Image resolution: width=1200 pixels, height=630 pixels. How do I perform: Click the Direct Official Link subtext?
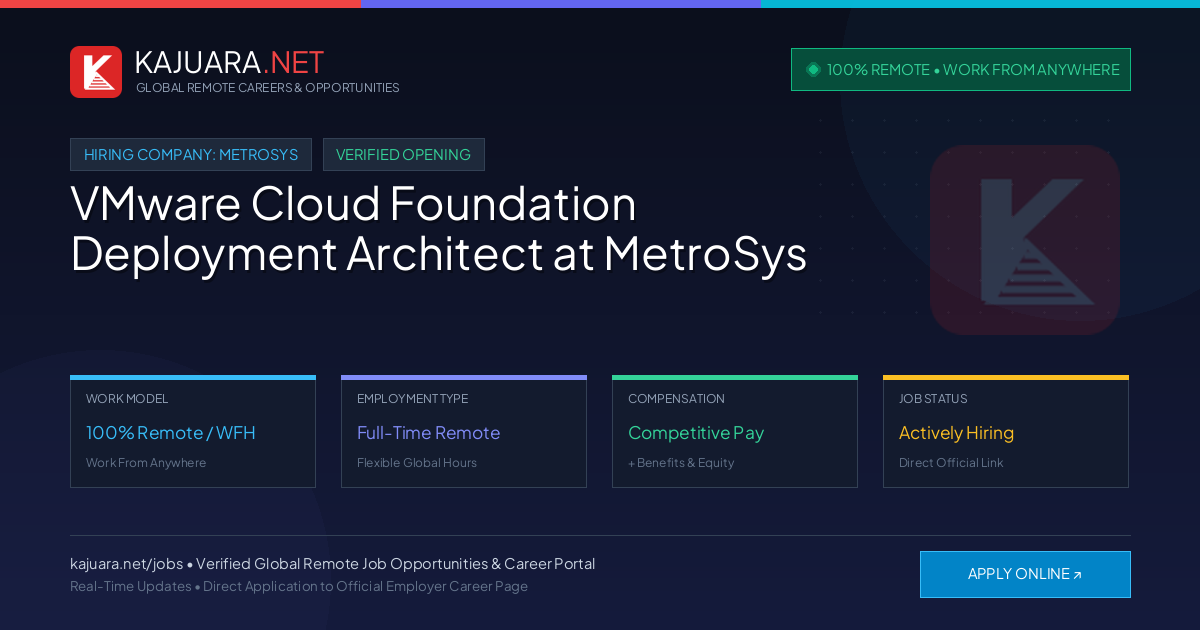pos(951,463)
